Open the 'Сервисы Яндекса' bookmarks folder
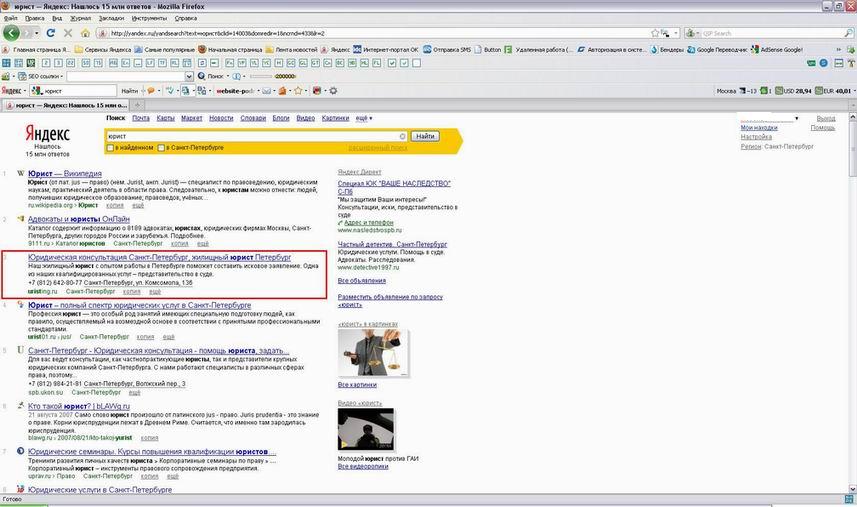 103,50
